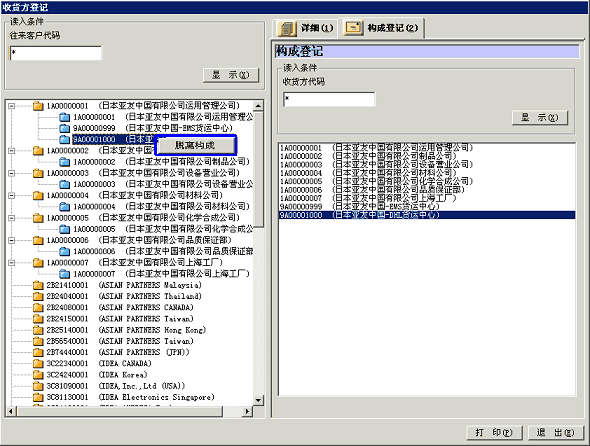Image resolution: width=590 pixels, height=446 pixels.
Task: Click folder icon of 2B74440001 ASIAN PARTNERS (JPN)
Action: (38, 352)
